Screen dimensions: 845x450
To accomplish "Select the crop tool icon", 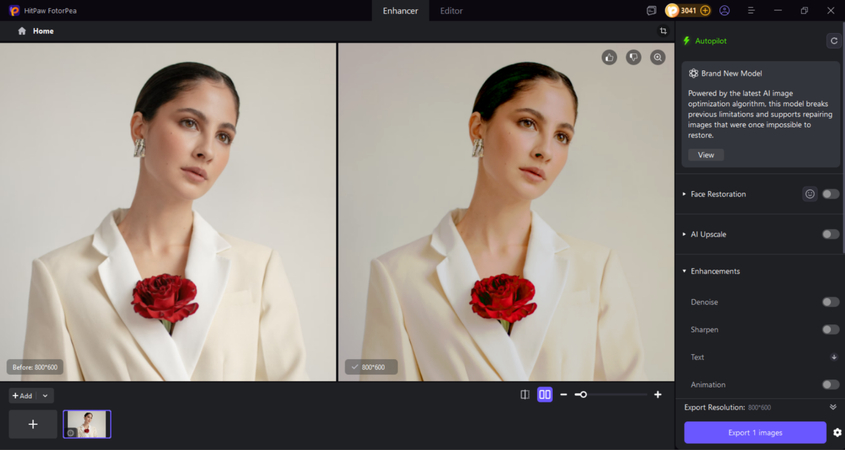I will [663, 31].
